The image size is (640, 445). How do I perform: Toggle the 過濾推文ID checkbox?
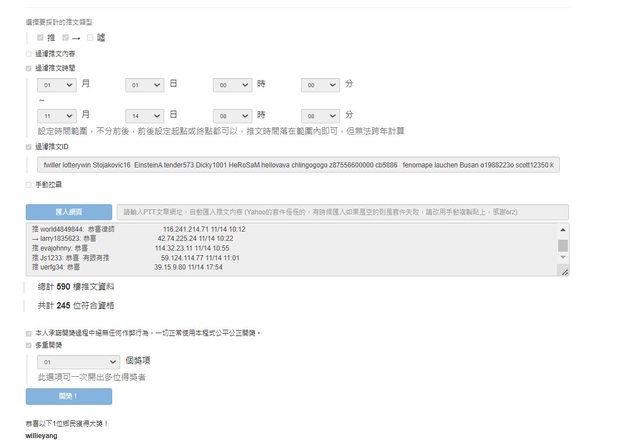(x=29, y=146)
